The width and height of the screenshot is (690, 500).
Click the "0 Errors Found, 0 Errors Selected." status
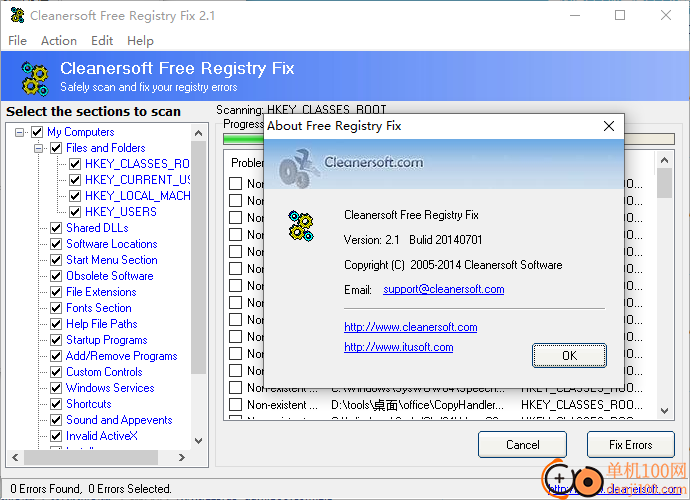[91, 489]
